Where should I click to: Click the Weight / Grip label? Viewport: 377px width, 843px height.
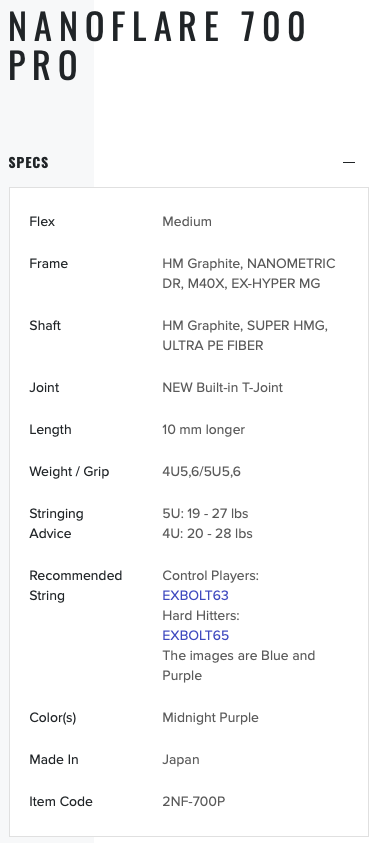[x=69, y=471]
